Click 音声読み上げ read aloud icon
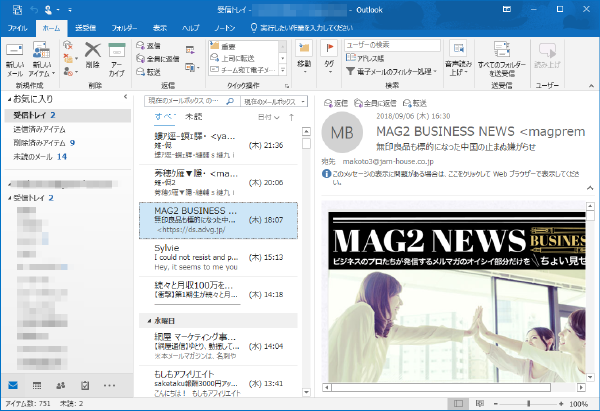This screenshot has width=600, height=411. (x=458, y=58)
